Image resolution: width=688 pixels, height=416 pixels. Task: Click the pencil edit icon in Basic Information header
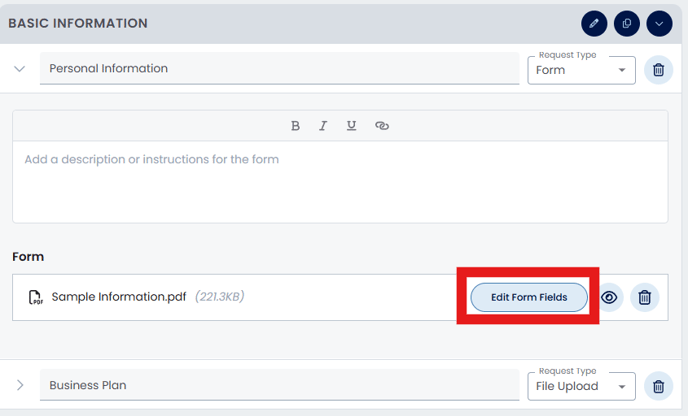(594, 24)
